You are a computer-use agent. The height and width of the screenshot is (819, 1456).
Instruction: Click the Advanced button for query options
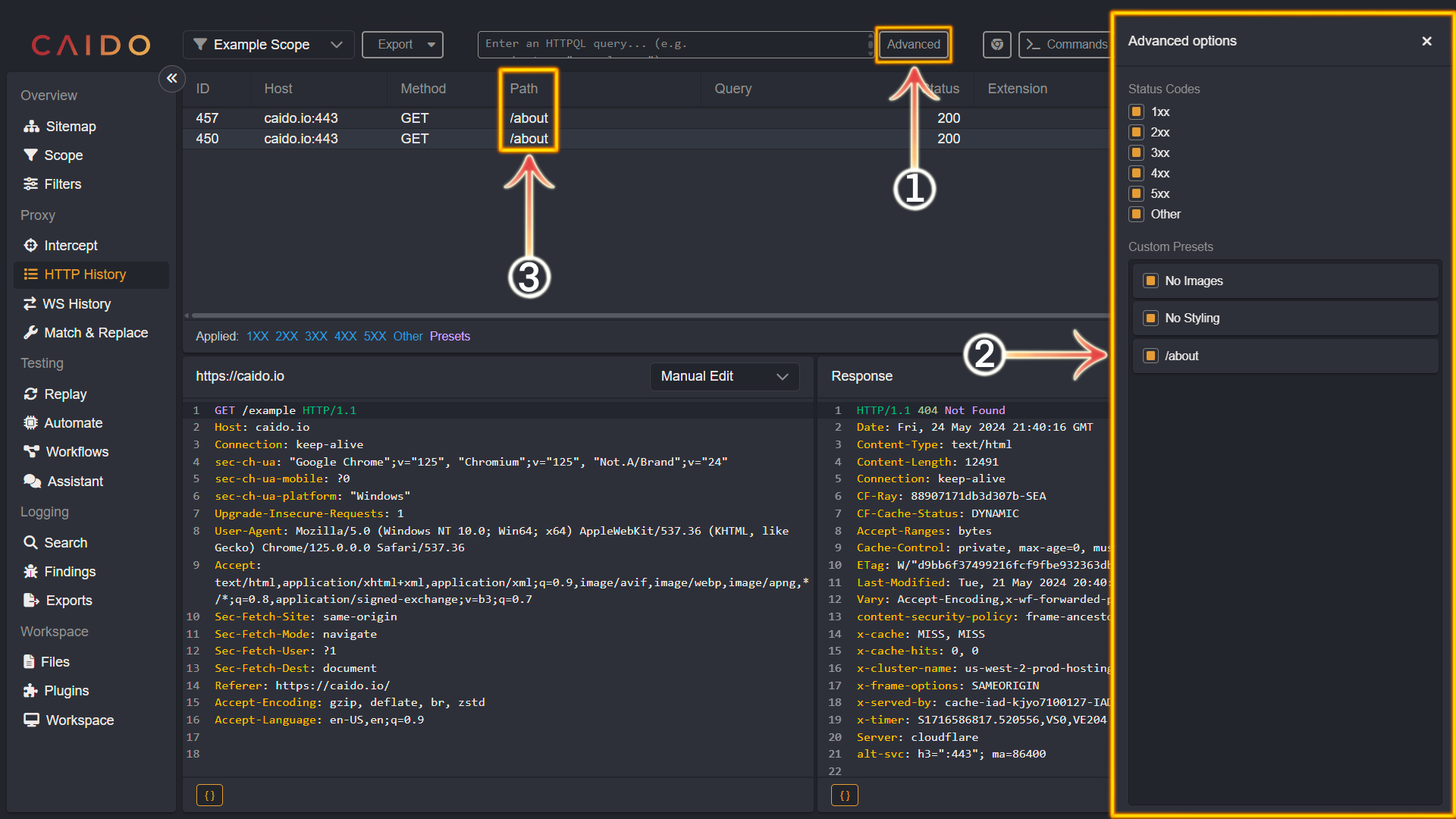913,44
